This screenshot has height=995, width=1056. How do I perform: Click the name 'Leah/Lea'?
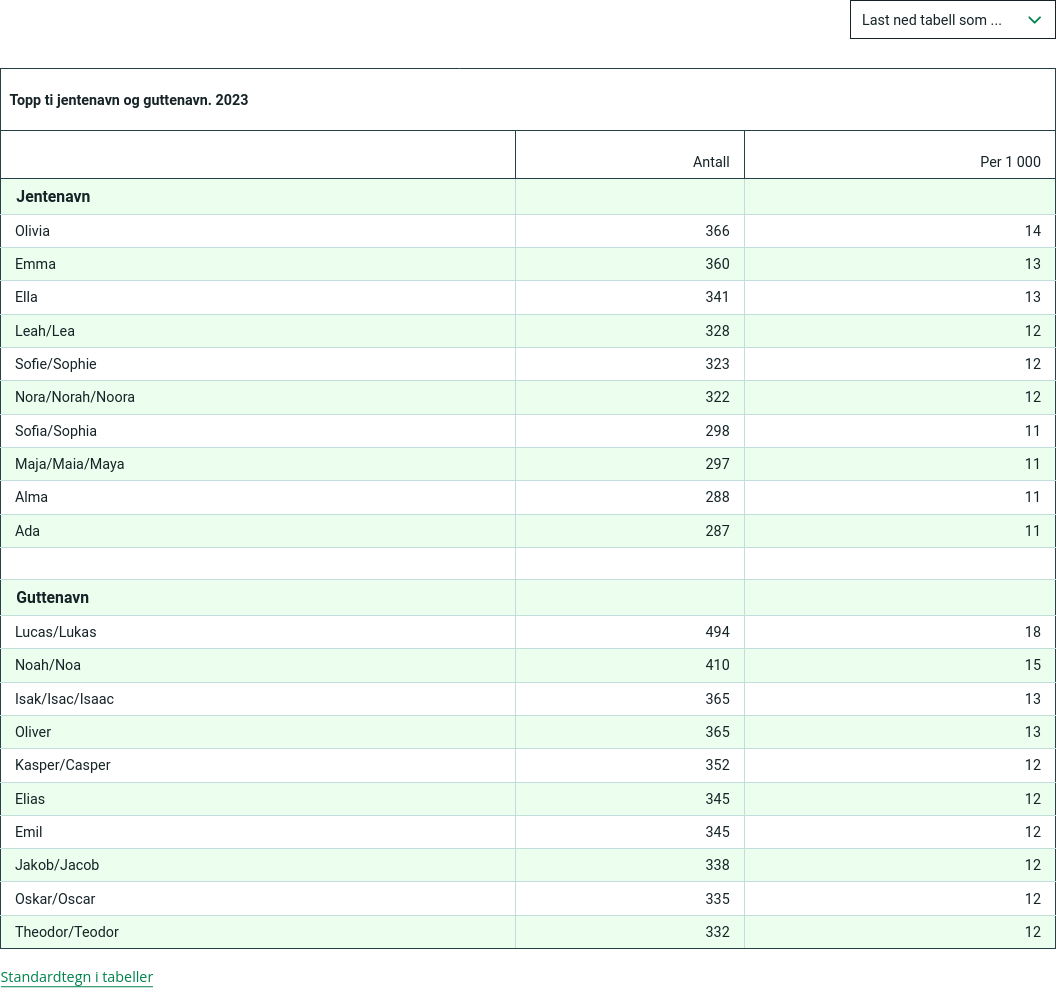click(45, 331)
